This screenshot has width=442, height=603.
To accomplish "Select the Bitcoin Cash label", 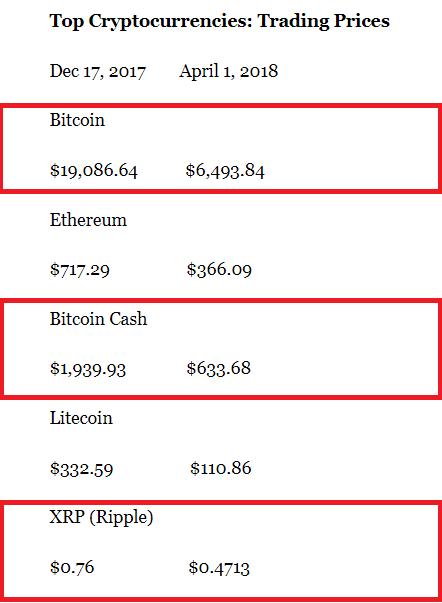I will click(98, 319).
